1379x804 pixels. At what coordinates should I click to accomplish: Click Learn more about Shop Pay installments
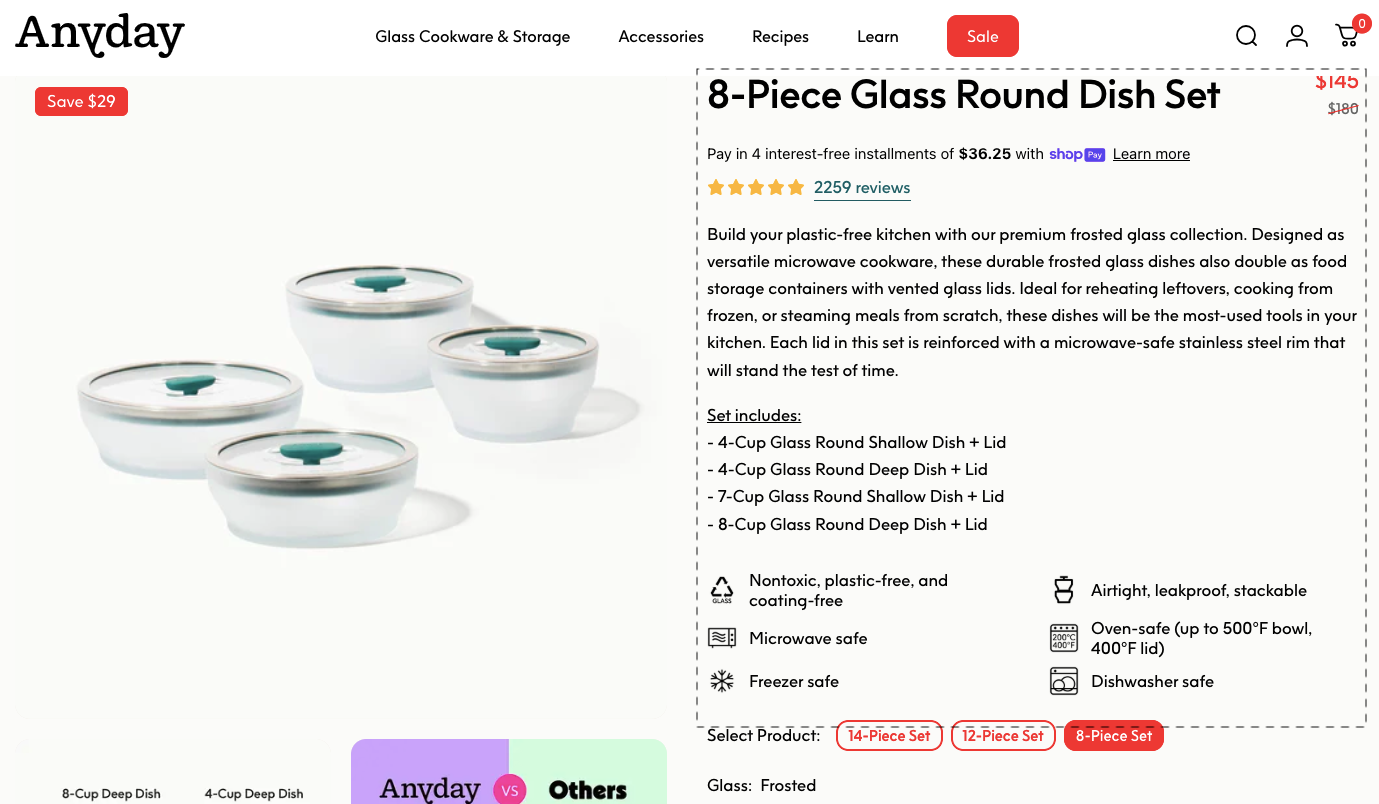coord(1151,153)
